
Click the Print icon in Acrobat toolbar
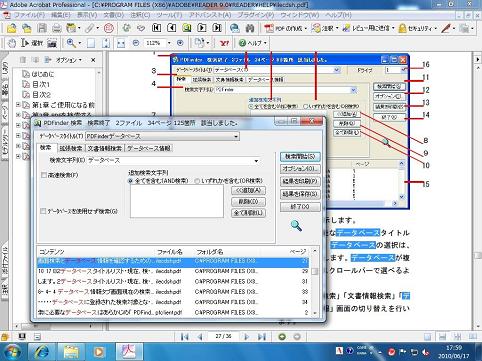click(57, 28)
